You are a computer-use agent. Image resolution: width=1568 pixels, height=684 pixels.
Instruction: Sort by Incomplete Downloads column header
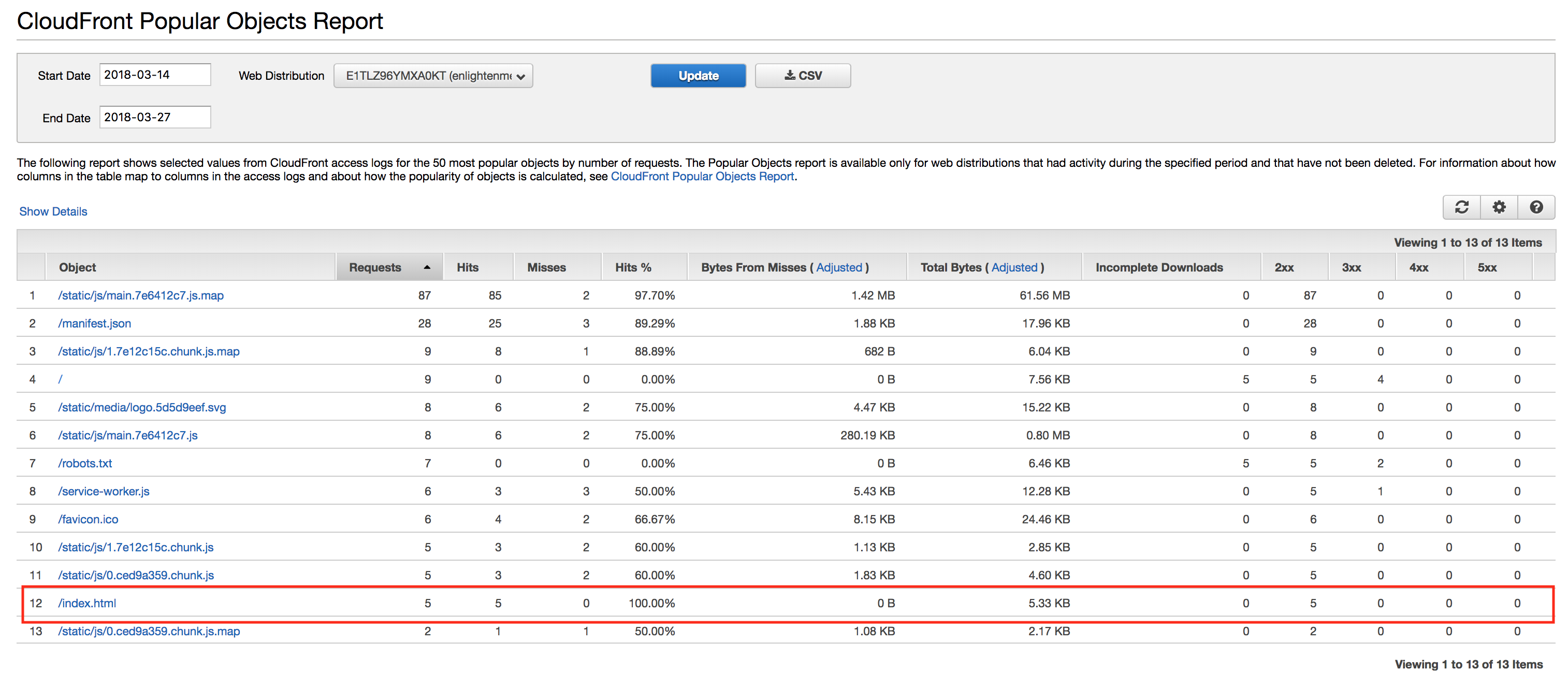[1158, 267]
